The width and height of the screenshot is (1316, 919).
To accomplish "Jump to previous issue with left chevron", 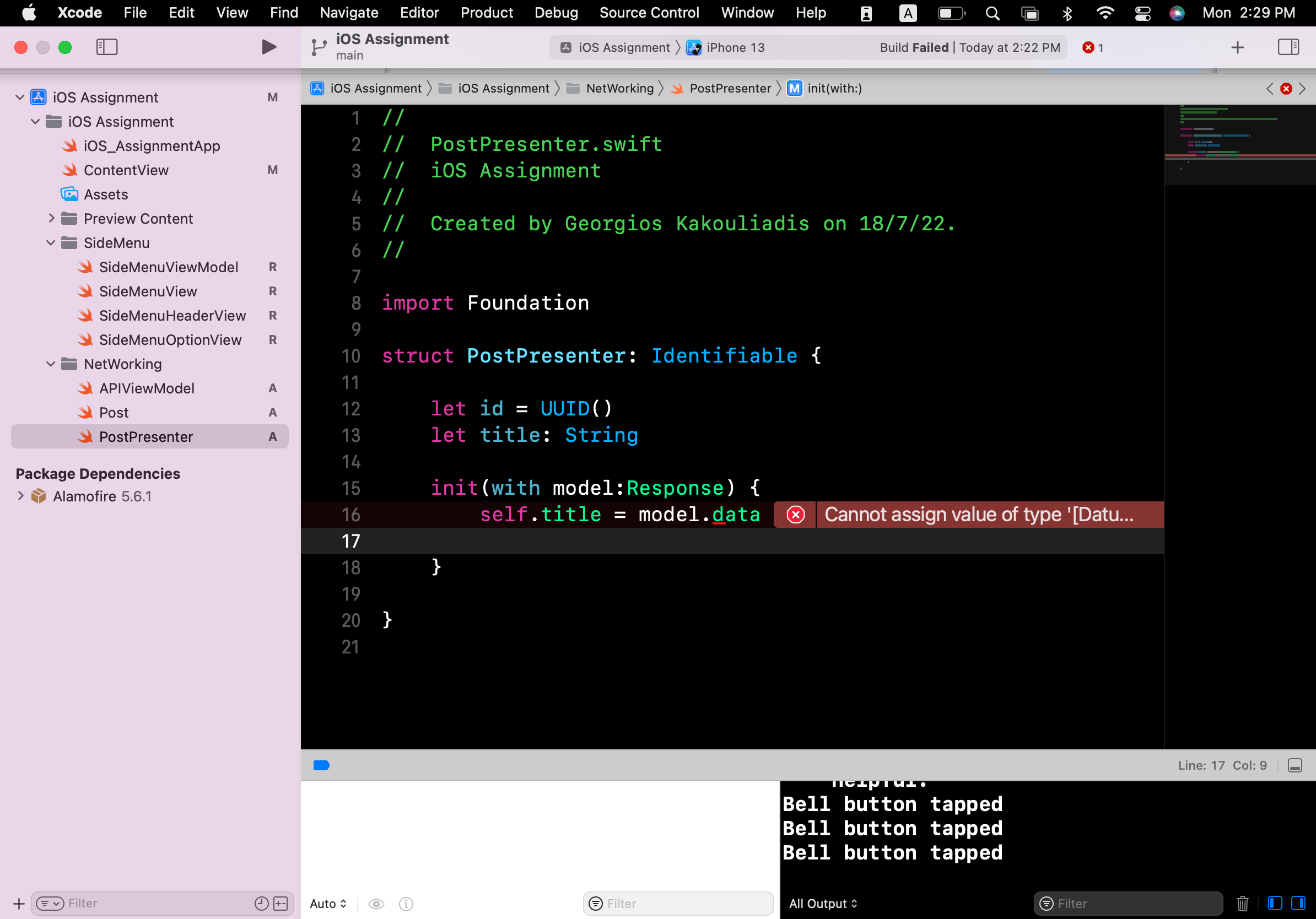I will click(x=1270, y=88).
